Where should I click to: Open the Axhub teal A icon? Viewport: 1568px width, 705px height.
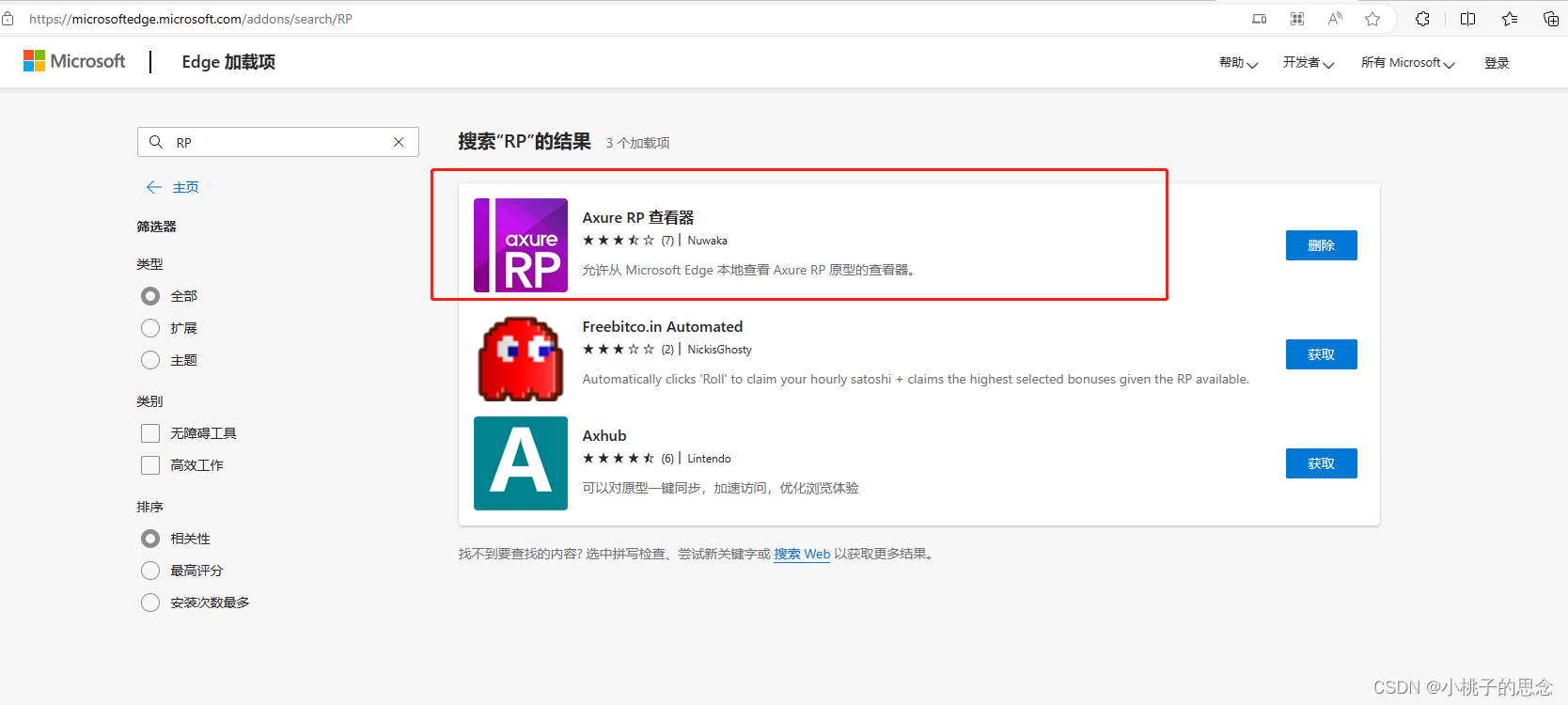(x=521, y=463)
